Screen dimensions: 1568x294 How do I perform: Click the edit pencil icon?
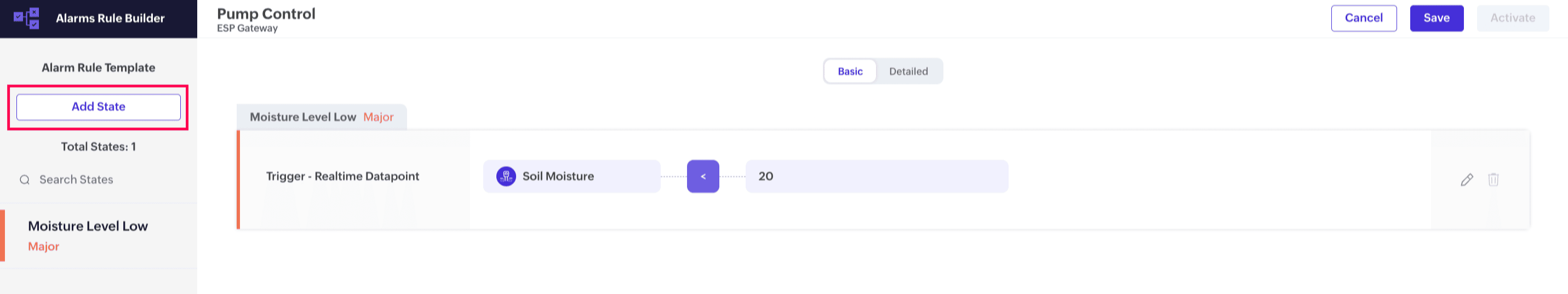[x=1466, y=180]
